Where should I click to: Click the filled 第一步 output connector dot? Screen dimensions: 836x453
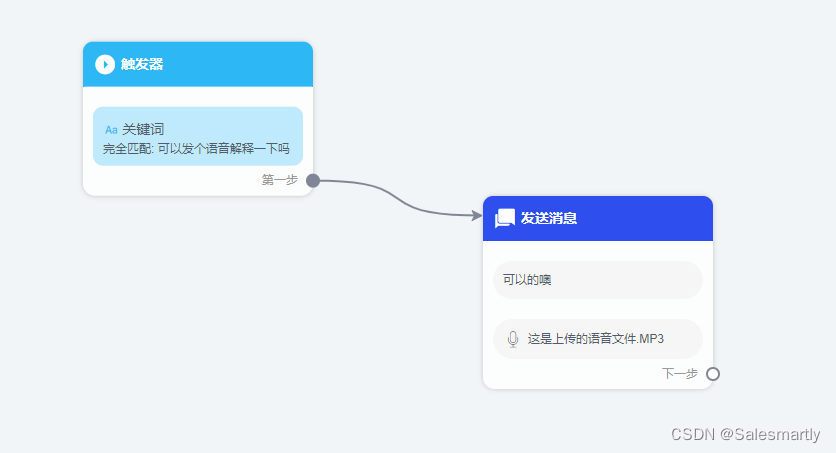(x=313, y=181)
